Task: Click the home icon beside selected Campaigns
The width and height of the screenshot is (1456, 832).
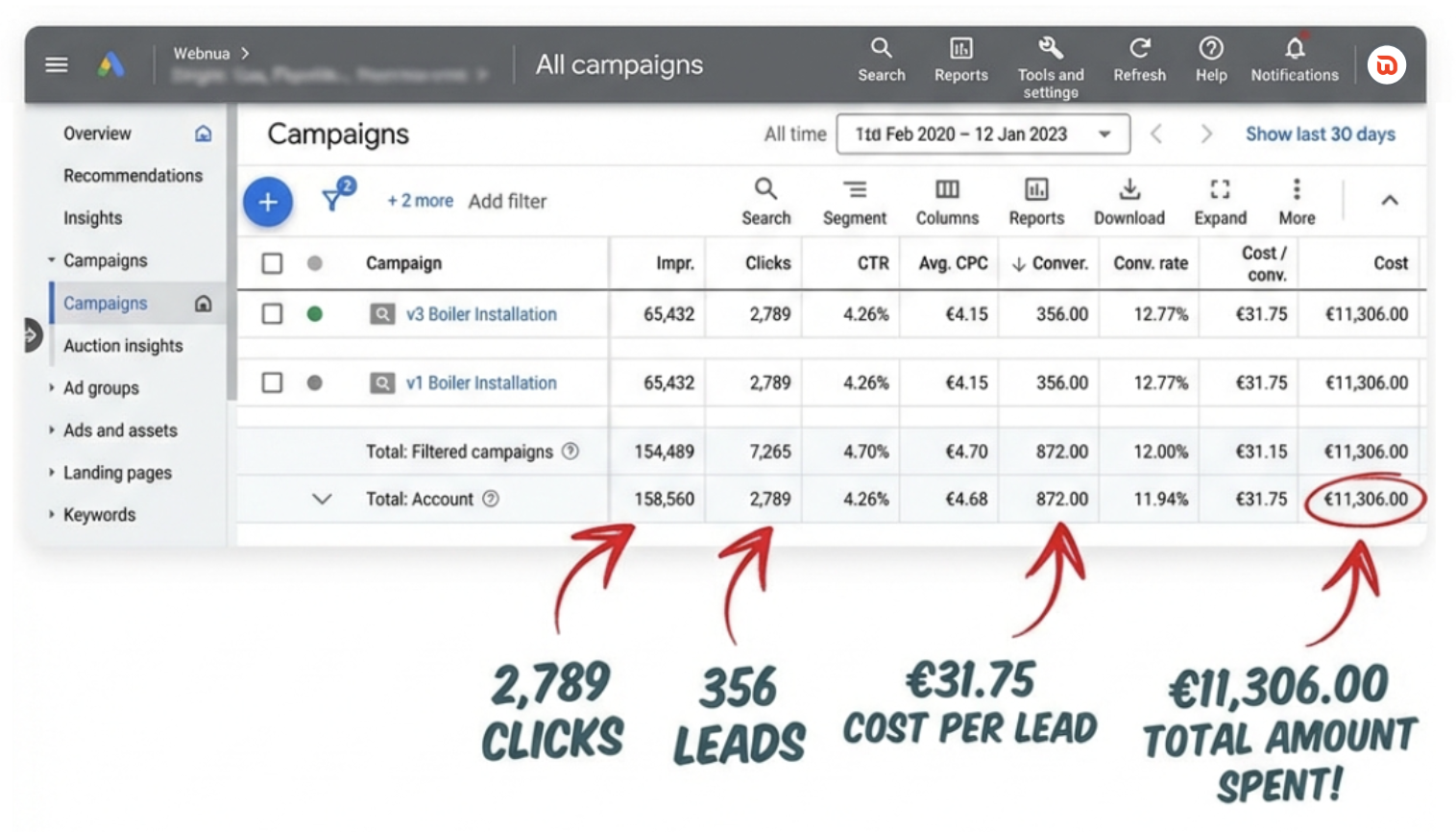Action: (x=204, y=304)
